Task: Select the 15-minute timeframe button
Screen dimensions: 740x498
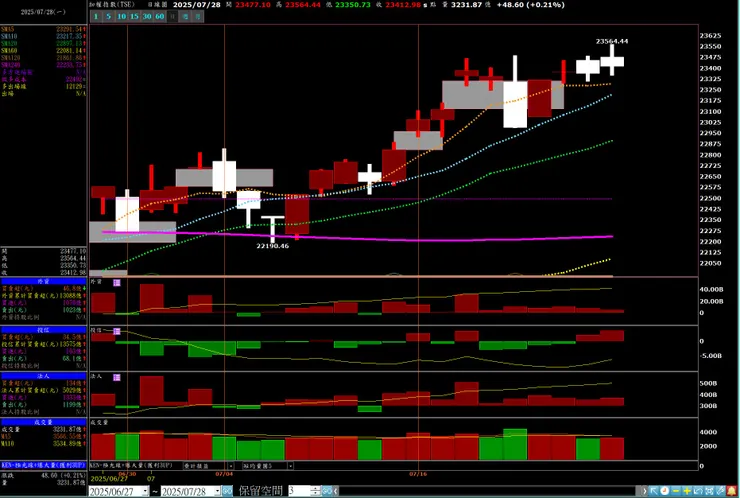Action: coord(134,17)
